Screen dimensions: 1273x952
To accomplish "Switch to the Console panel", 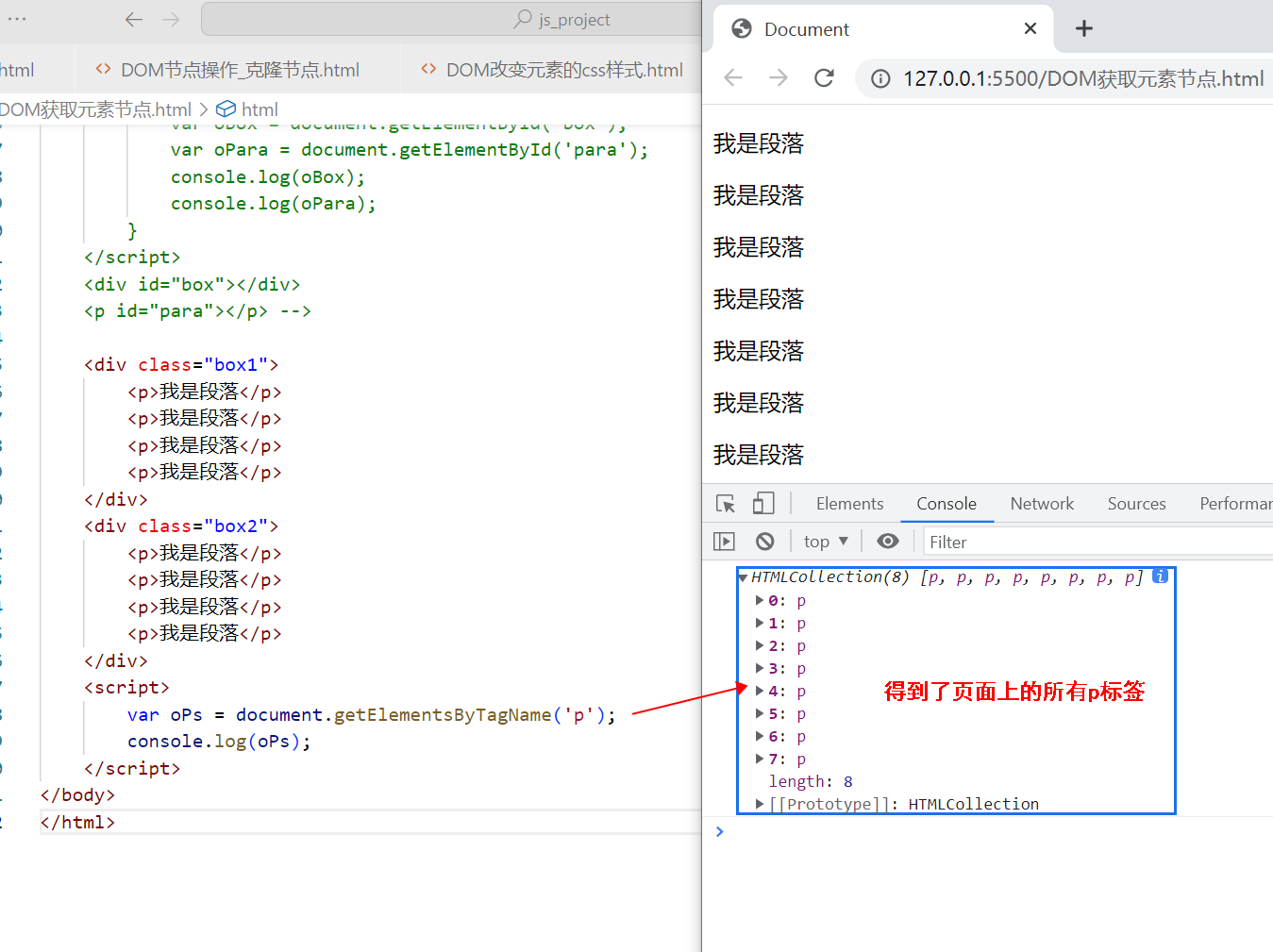I will click(946, 504).
